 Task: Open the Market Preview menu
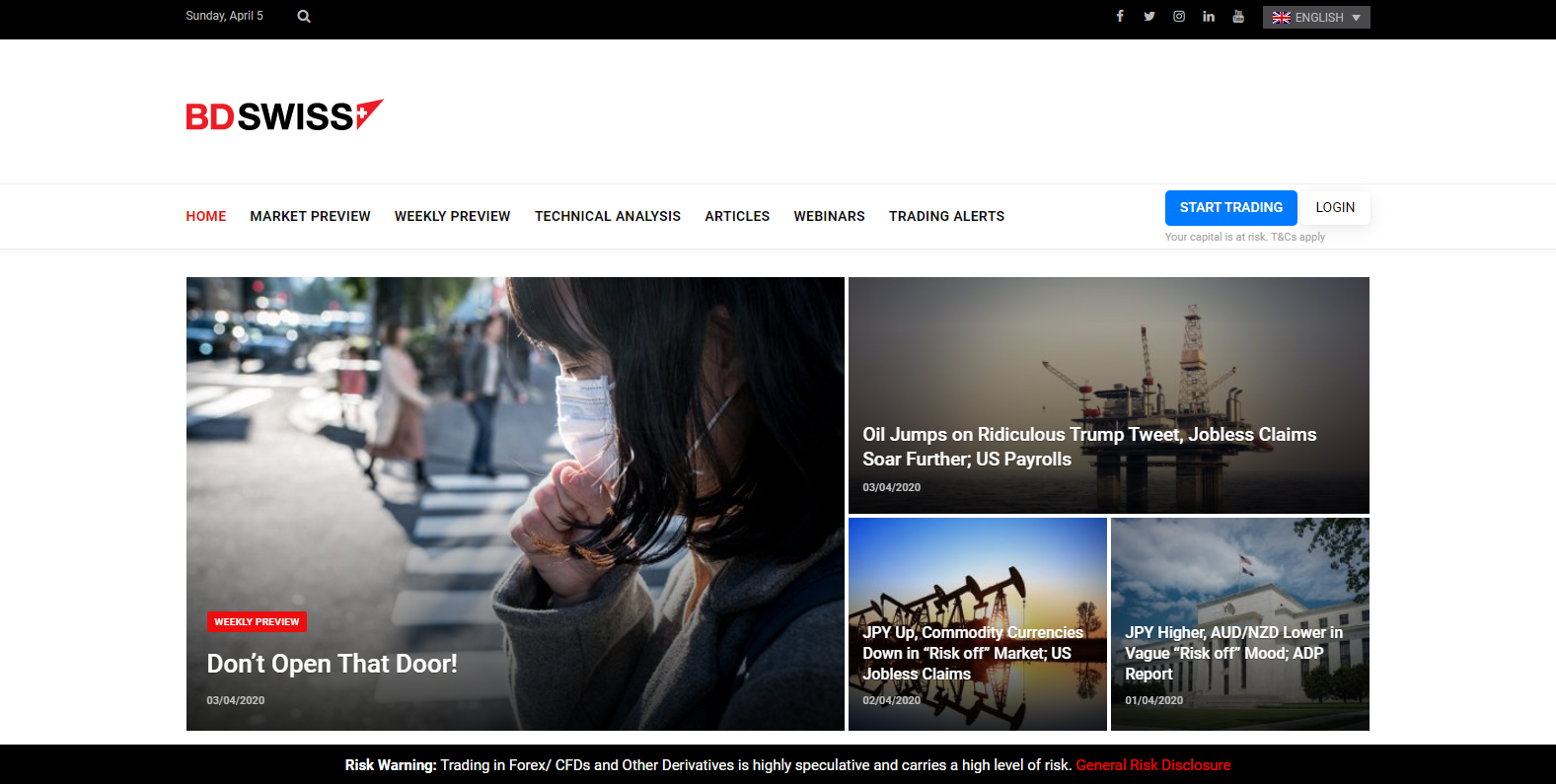click(310, 216)
